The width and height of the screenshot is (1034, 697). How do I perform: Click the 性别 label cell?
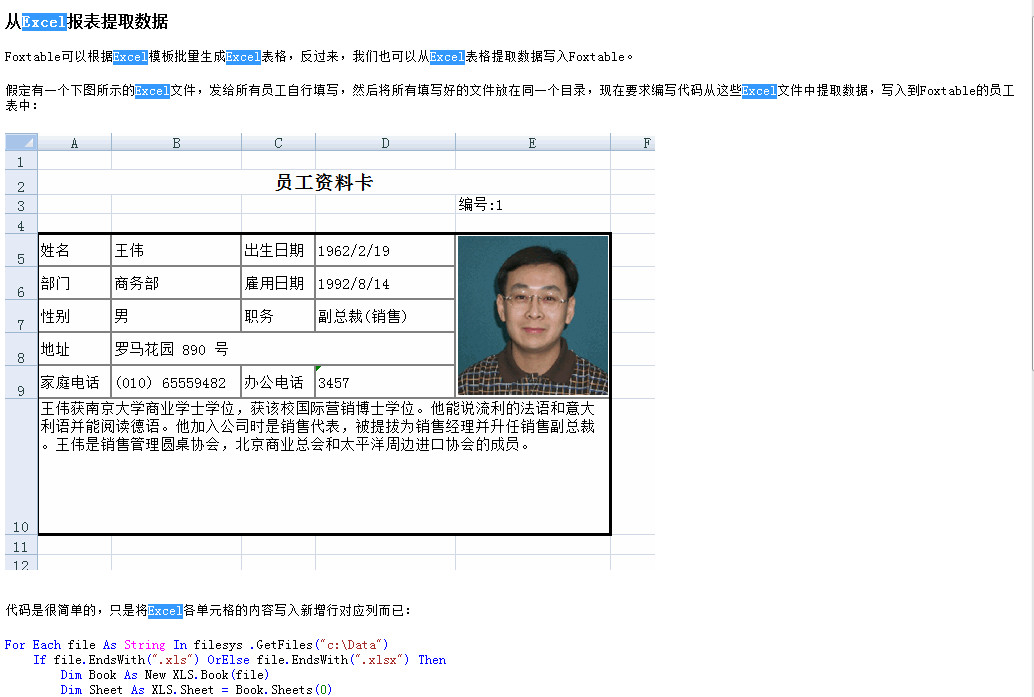tap(75, 316)
